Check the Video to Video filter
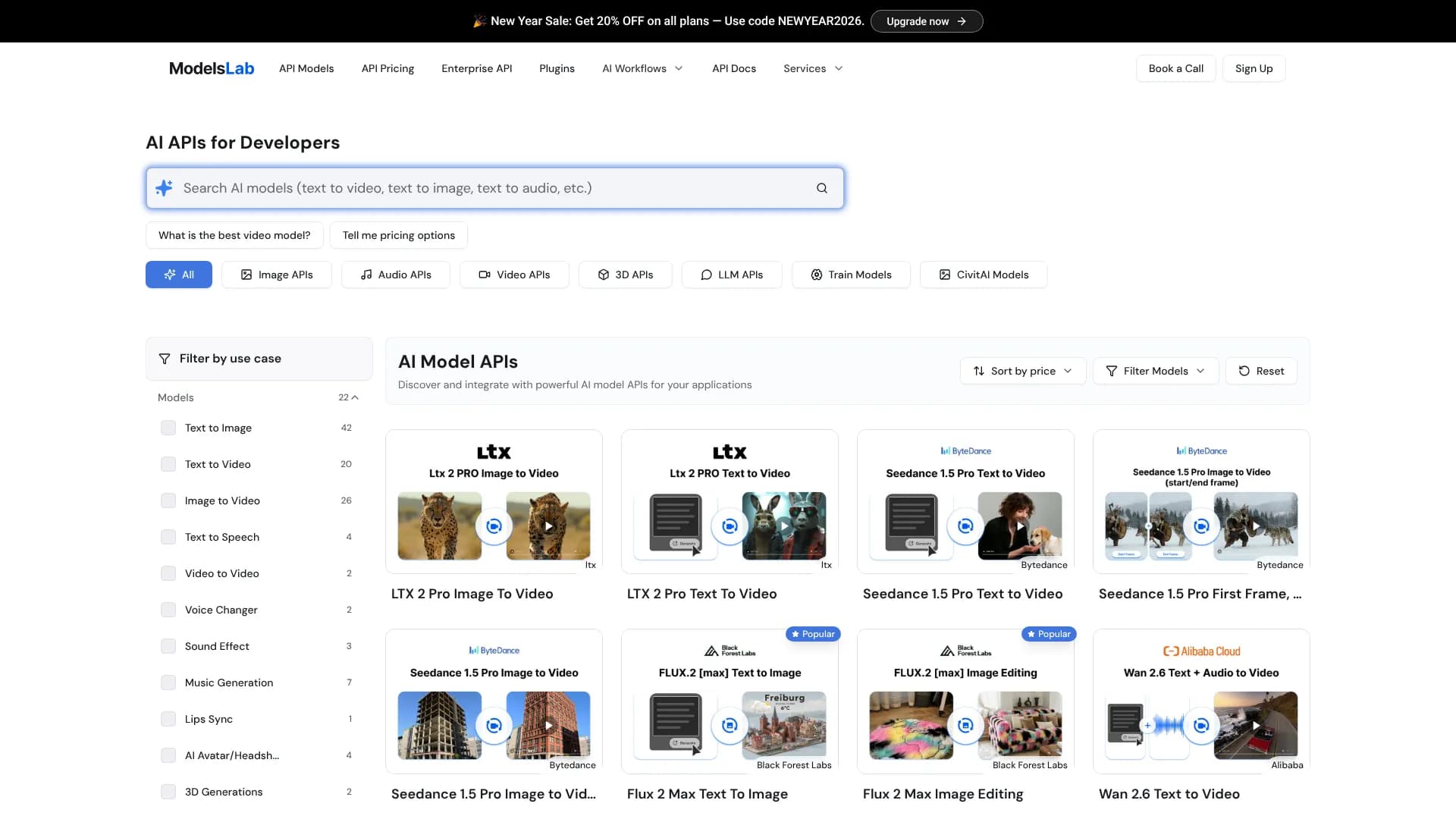The image size is (1456, 819). click(x=168, y=573)
